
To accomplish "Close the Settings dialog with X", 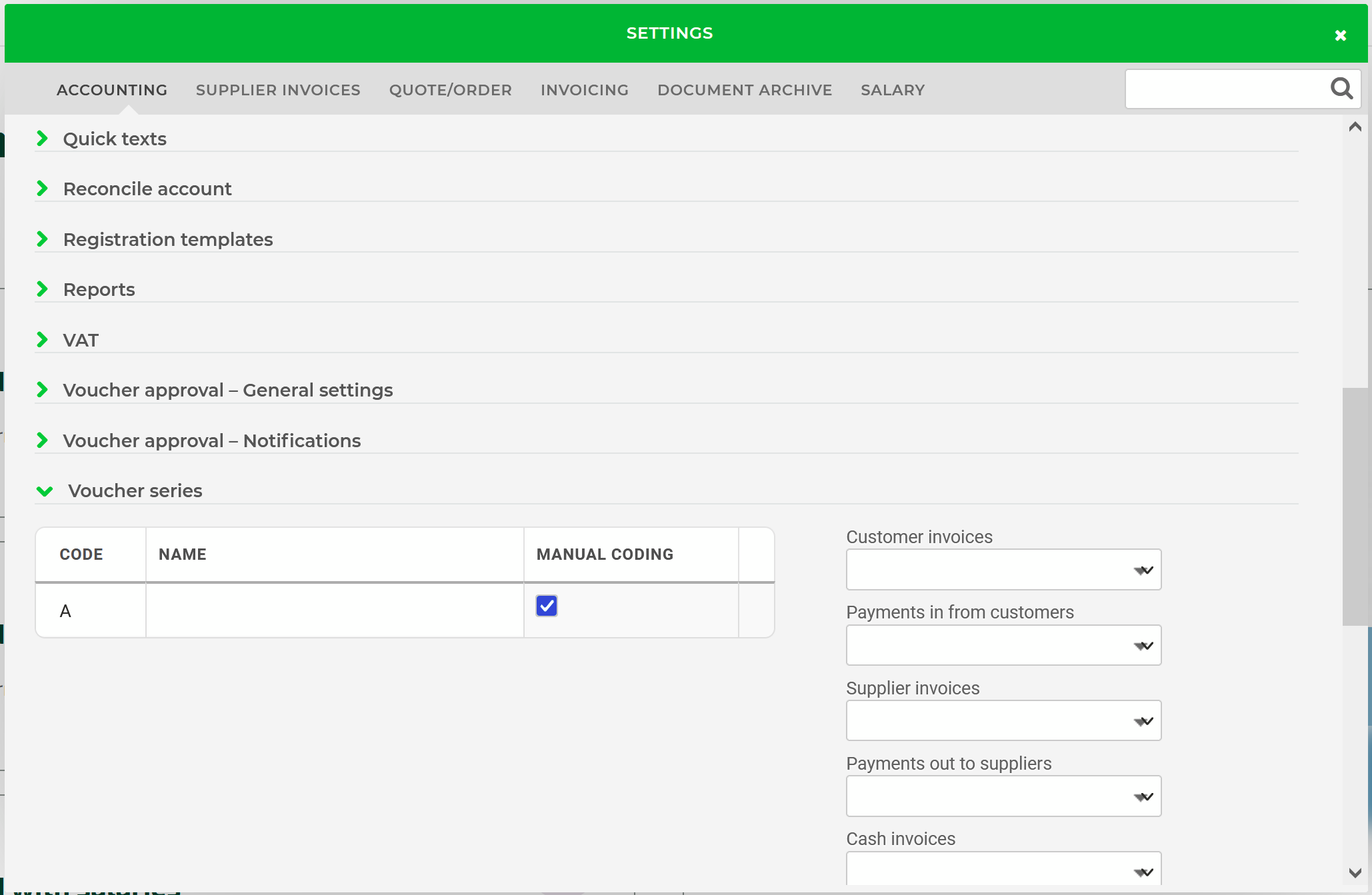I will coord(1340,35).
